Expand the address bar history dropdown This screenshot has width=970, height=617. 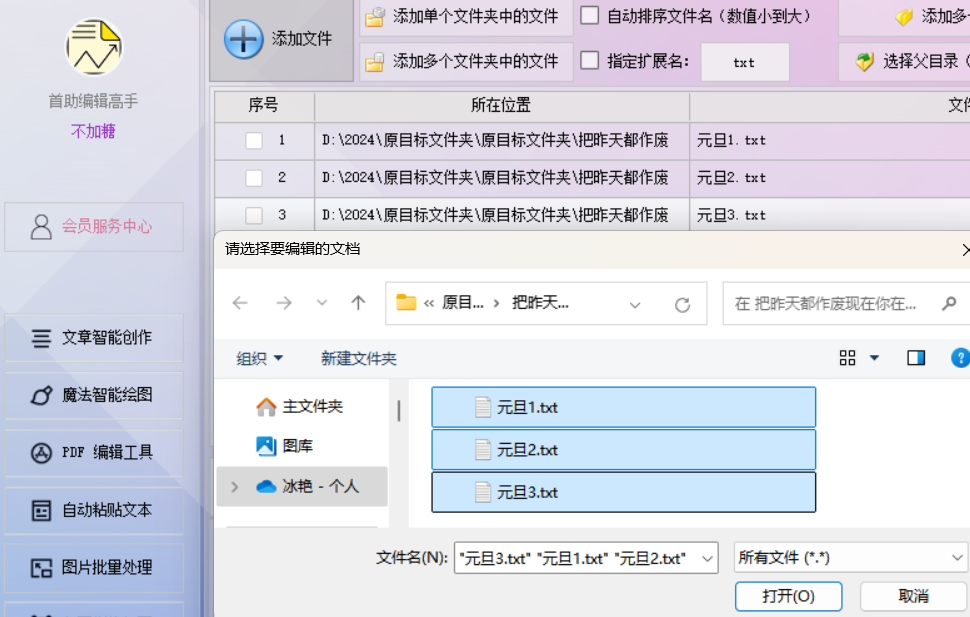pyautogui.click(x=635, y=304)
